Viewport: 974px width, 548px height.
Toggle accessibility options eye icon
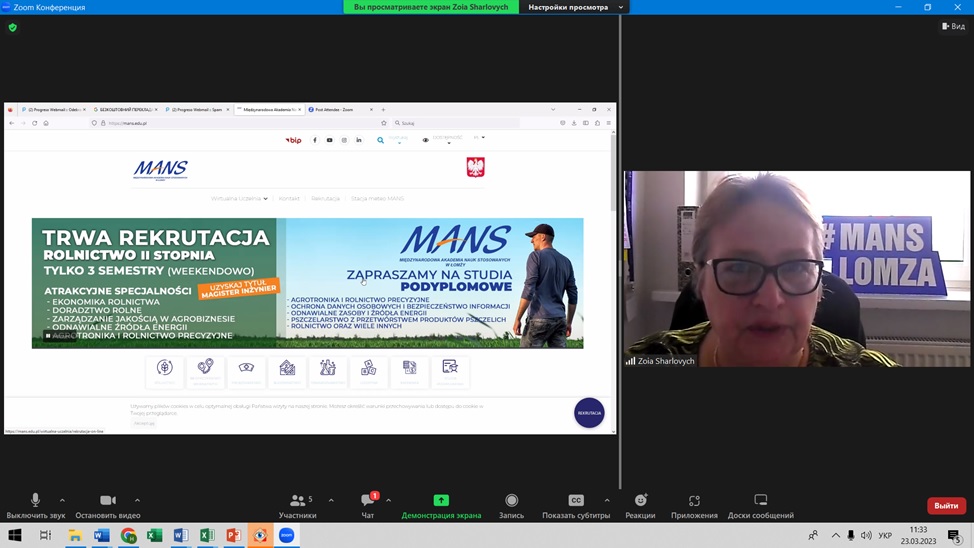(x=426, y=140)
